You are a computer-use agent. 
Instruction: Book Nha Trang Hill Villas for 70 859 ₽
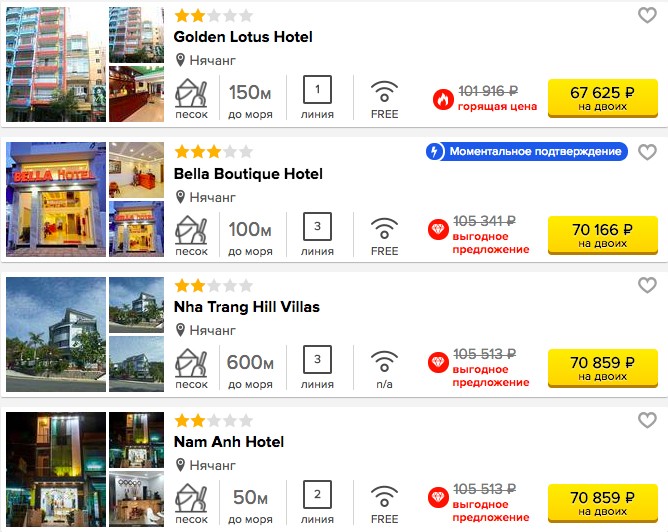tap(602, 368)
